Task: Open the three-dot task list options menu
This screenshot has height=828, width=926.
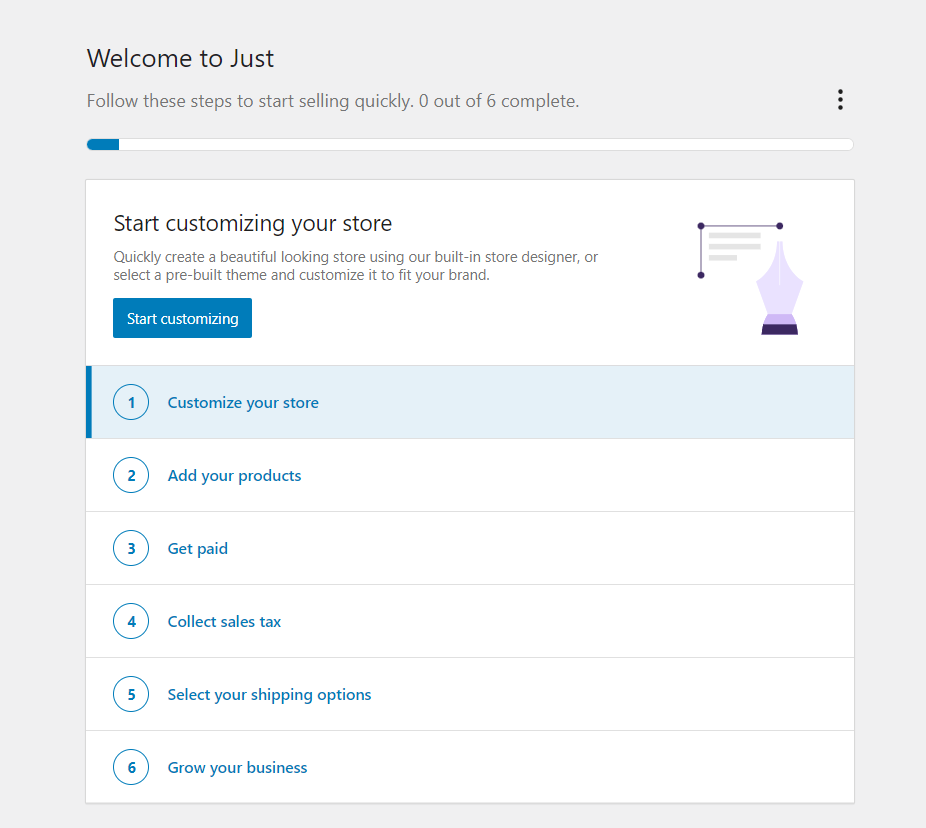Action: [840, 100]
